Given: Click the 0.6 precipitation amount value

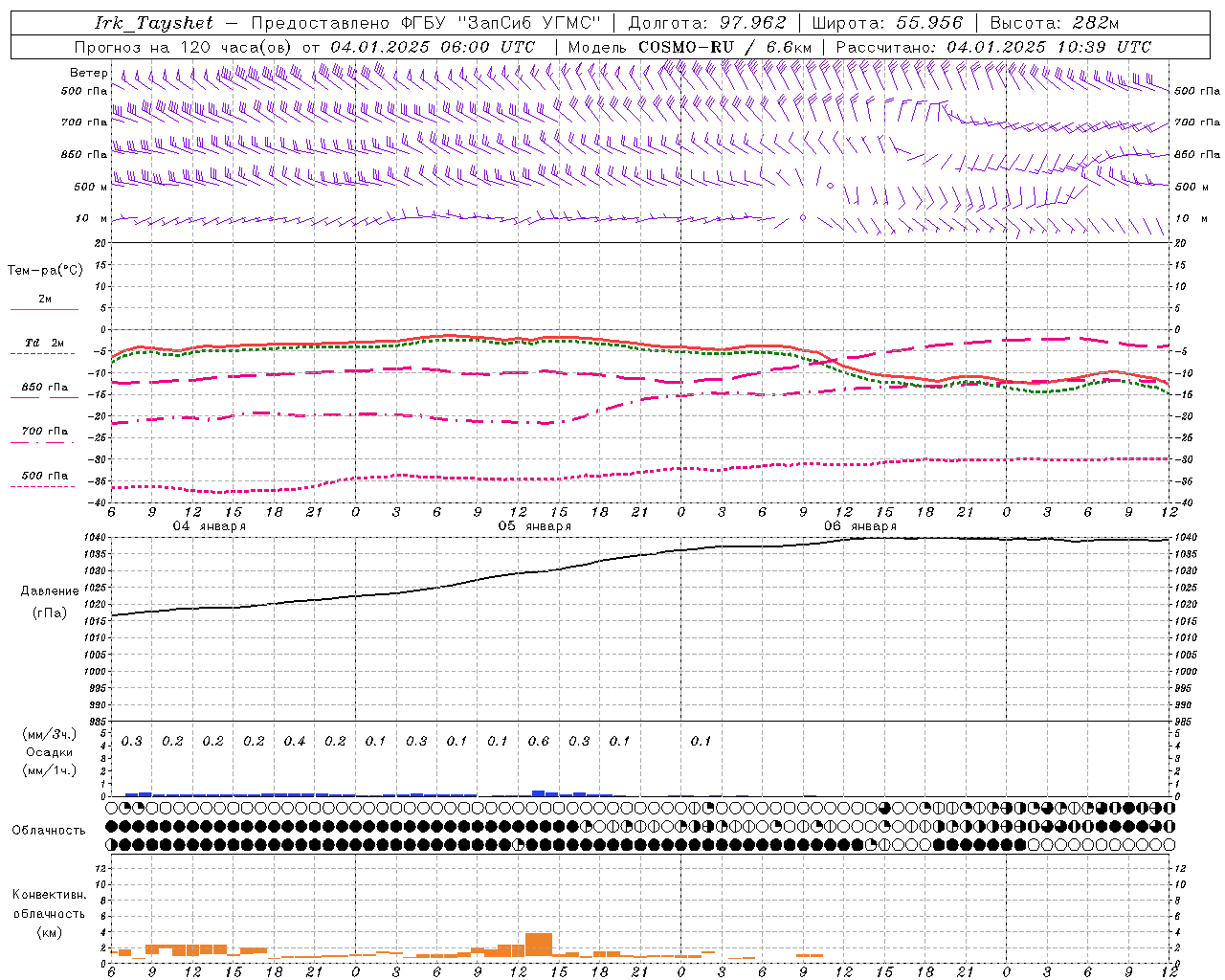Looking at the screenshot, I should coord(539,741).
